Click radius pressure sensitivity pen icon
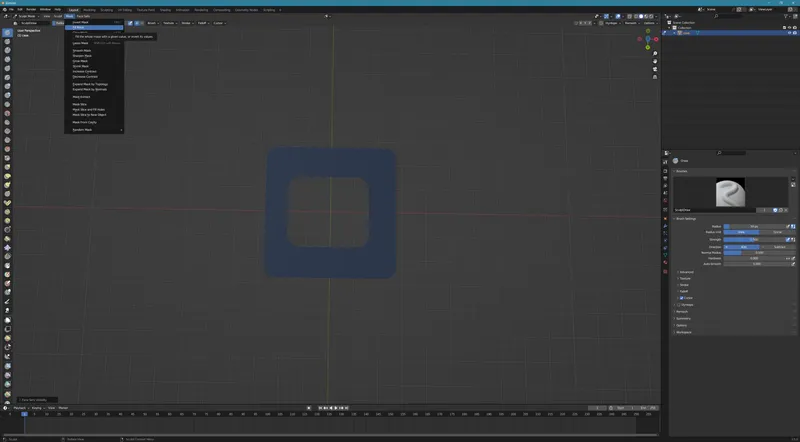 [x=788, y=227]
